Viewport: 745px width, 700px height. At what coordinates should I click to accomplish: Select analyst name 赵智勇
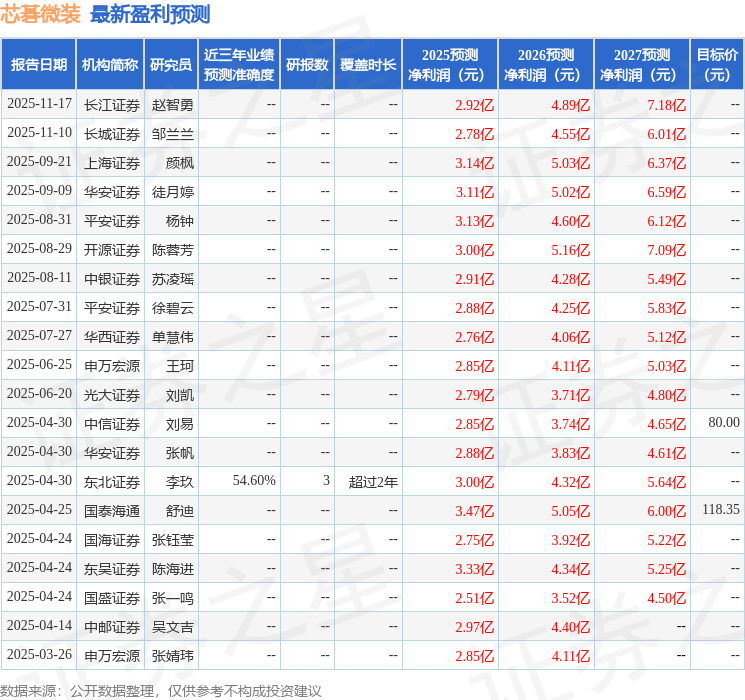pyautogui.click(x=172, y=105)
